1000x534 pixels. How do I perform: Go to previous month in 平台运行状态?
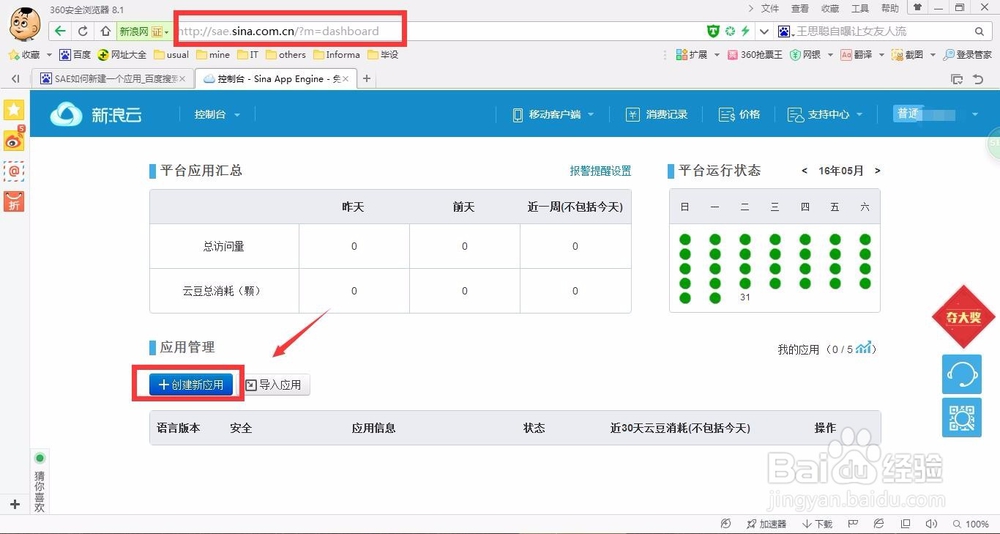(804, 171)
